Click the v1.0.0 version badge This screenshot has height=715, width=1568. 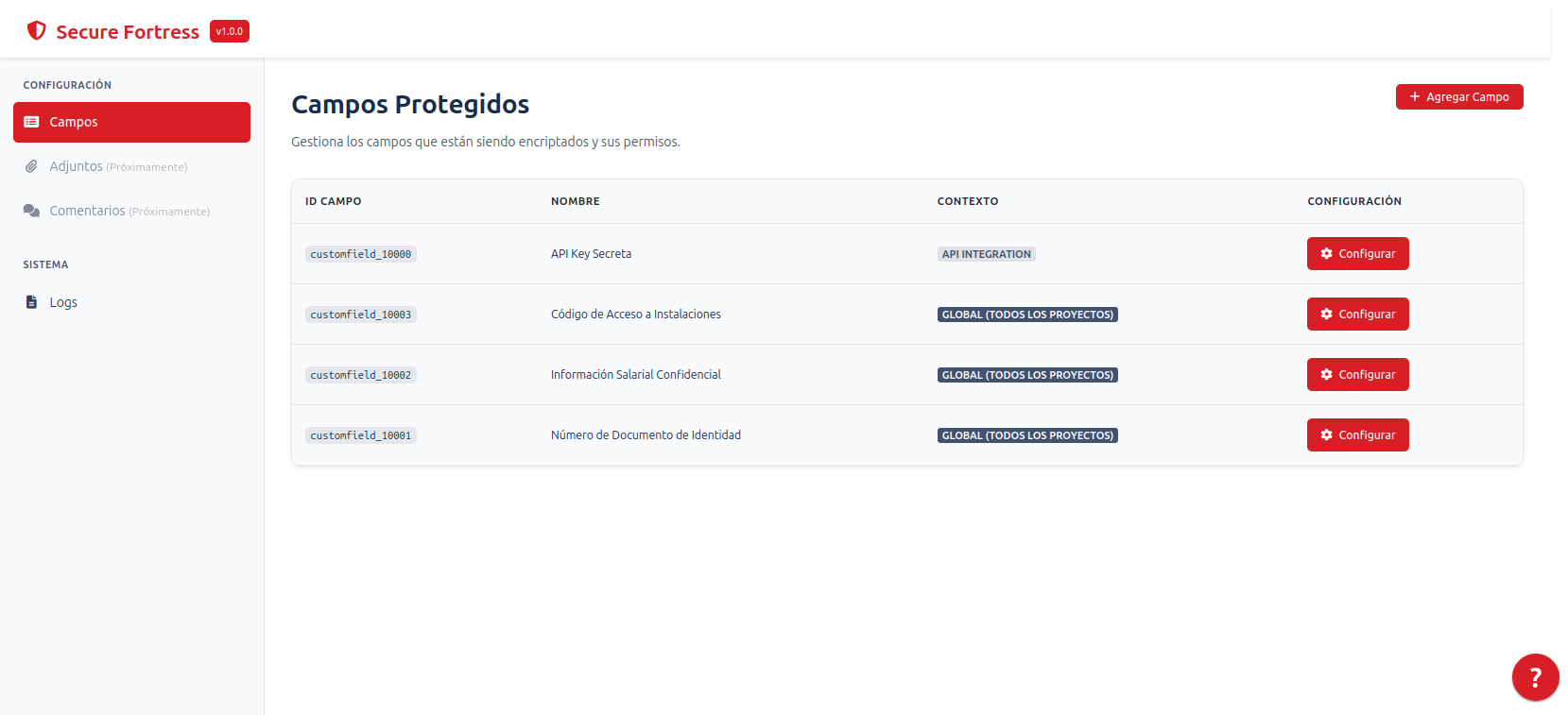(x=230, y=31)
